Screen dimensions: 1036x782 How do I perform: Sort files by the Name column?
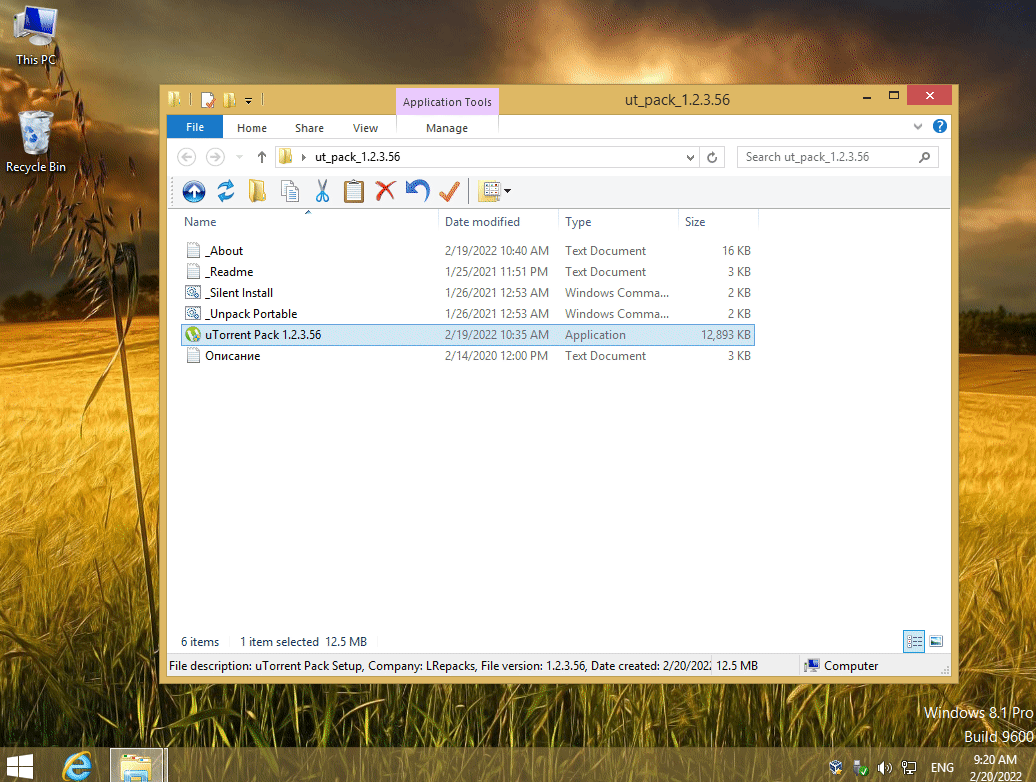309,222
